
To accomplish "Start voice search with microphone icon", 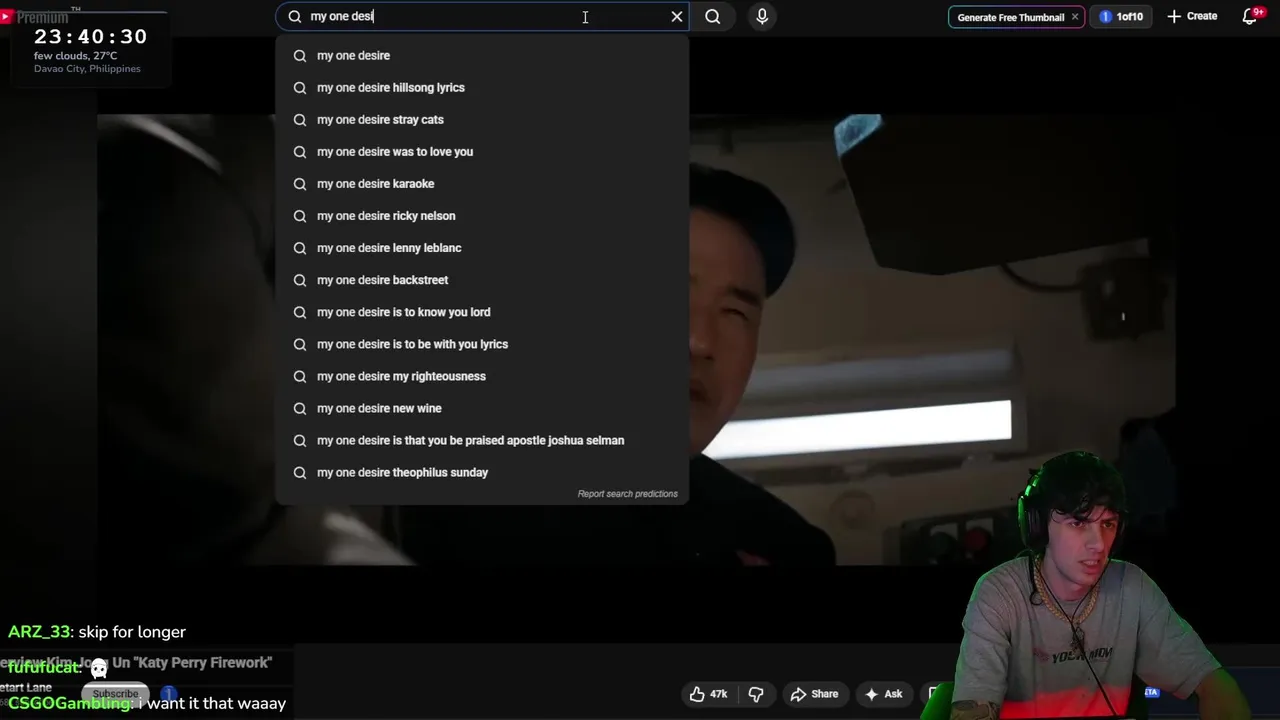I will 762,16.
